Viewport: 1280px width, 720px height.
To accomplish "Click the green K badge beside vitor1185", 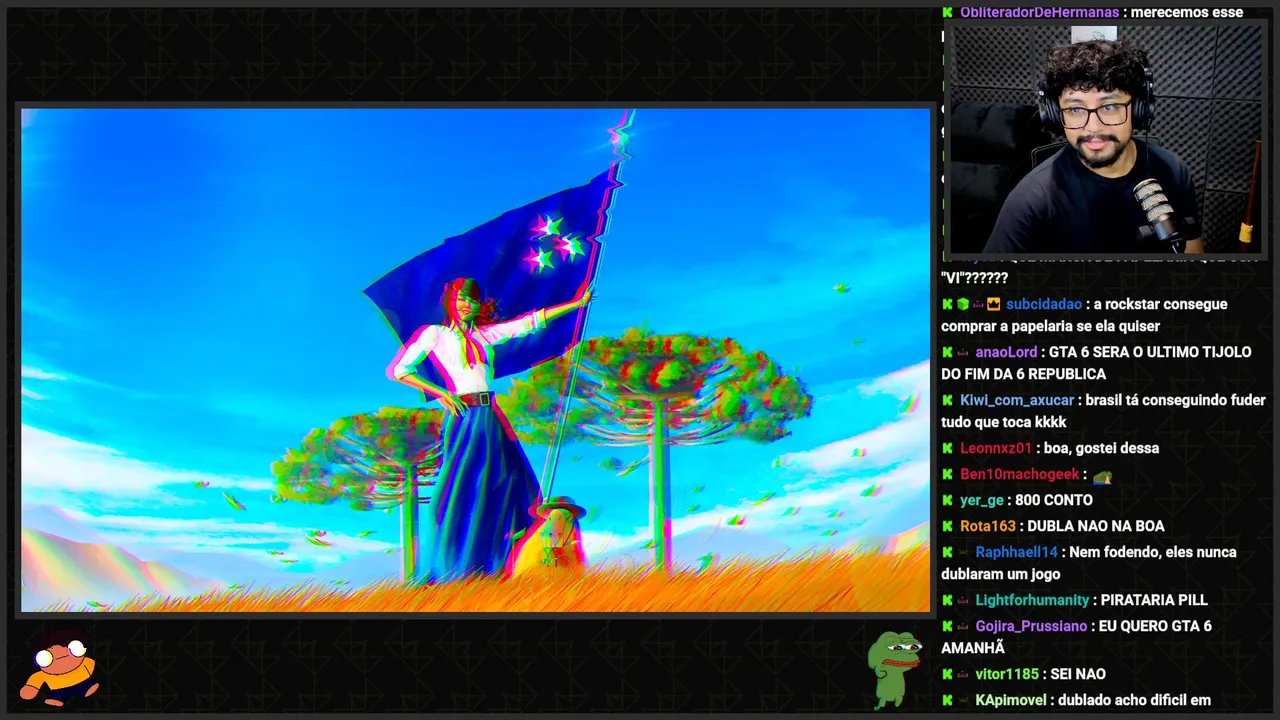I will pyautogui.click(x=947, y=674).
